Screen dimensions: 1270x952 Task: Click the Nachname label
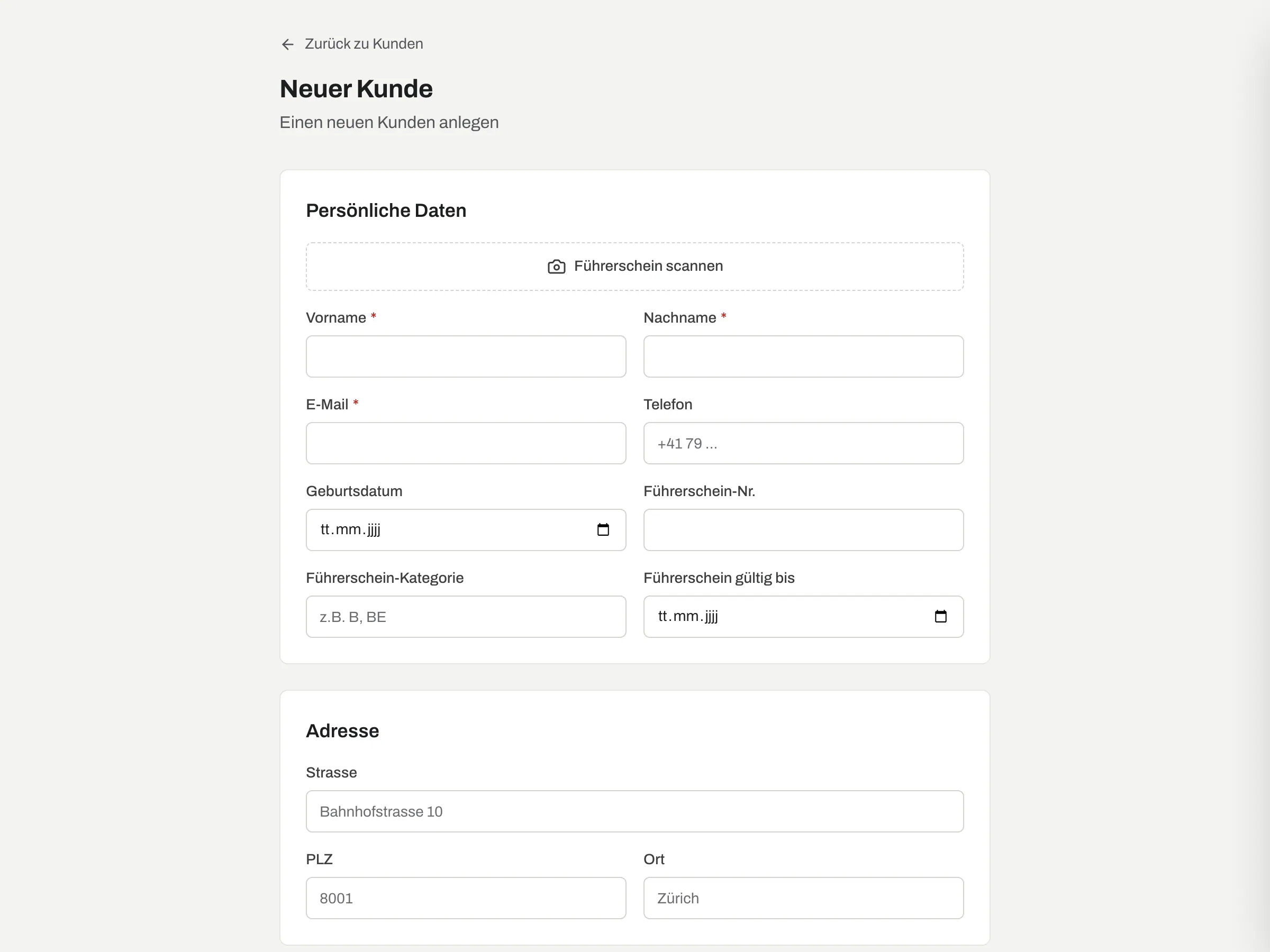click(680, 318)
